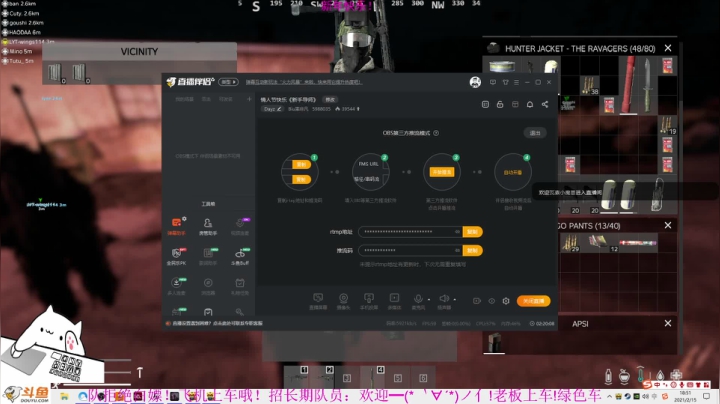Screen dimensions: 720x404
Task: Open the status bar notice about dropped frames
Action: pyautogui.click(x=214, y=323)
